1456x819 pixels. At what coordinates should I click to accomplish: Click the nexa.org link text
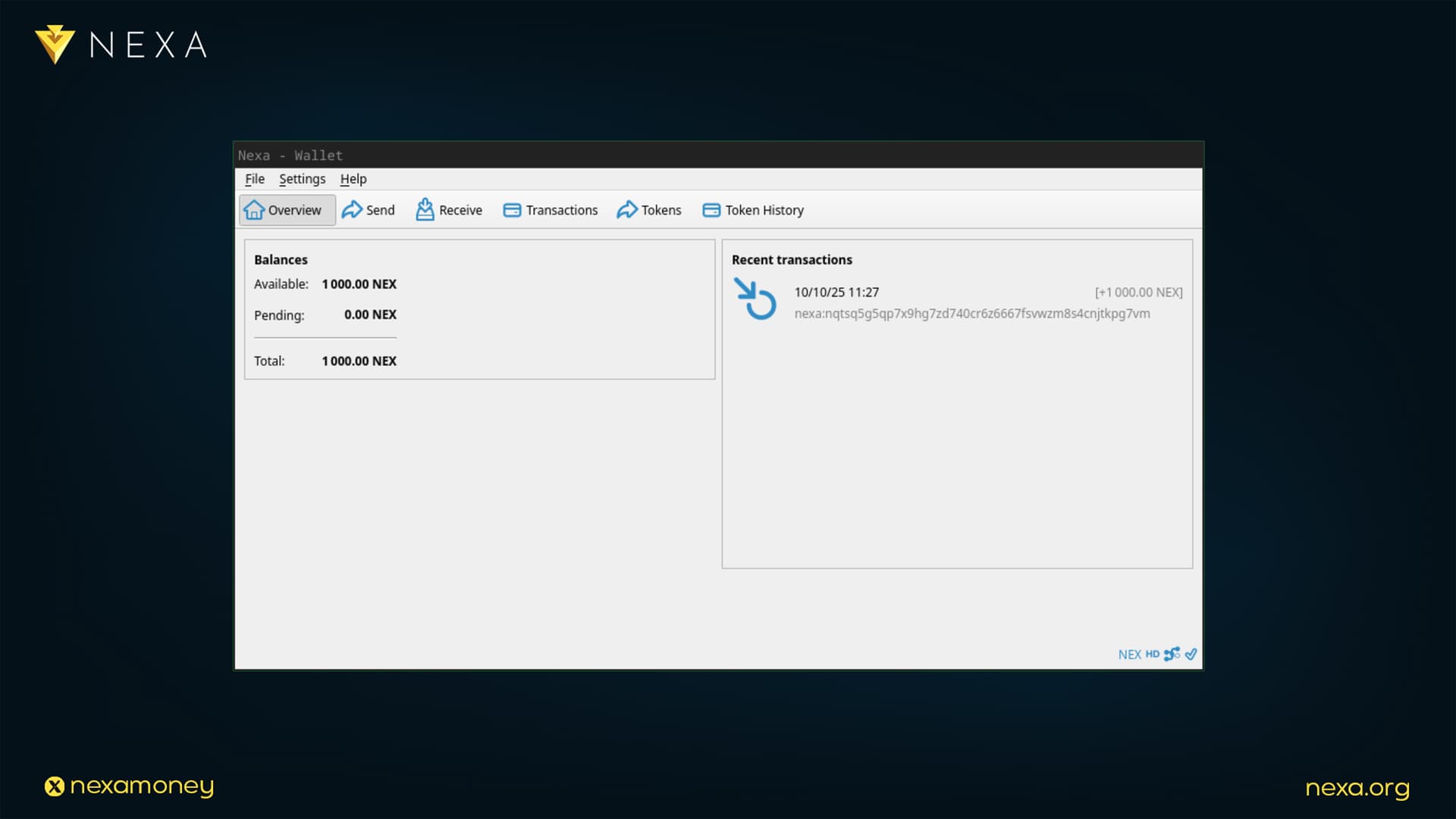(1357, 788)
